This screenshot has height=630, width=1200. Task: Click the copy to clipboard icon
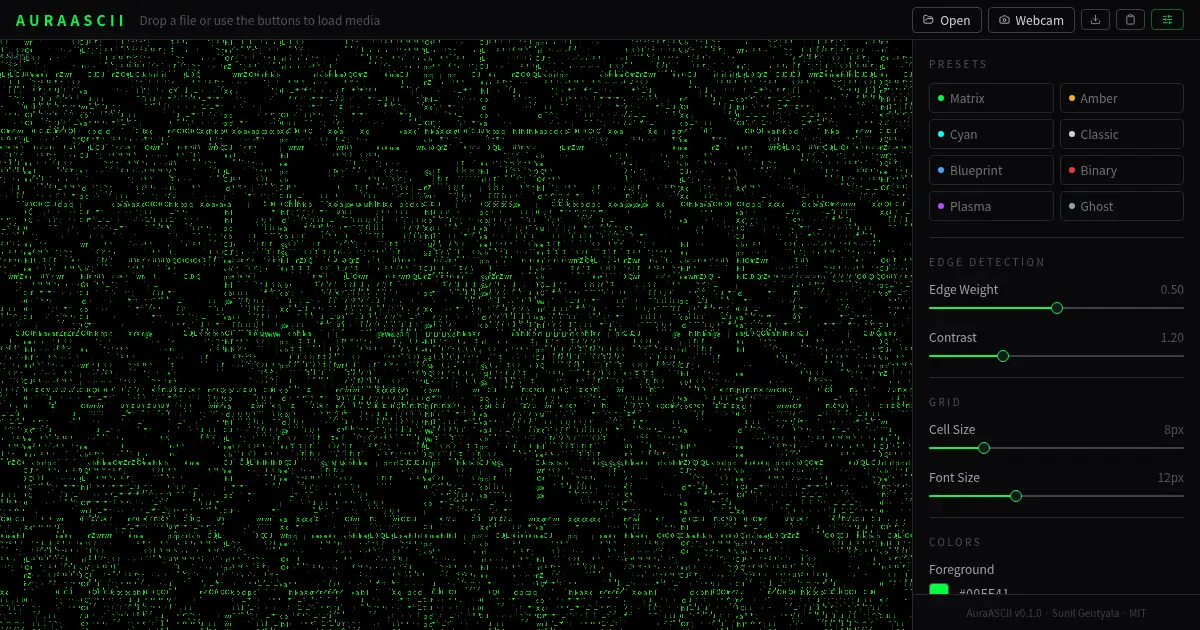point(1130,20)
